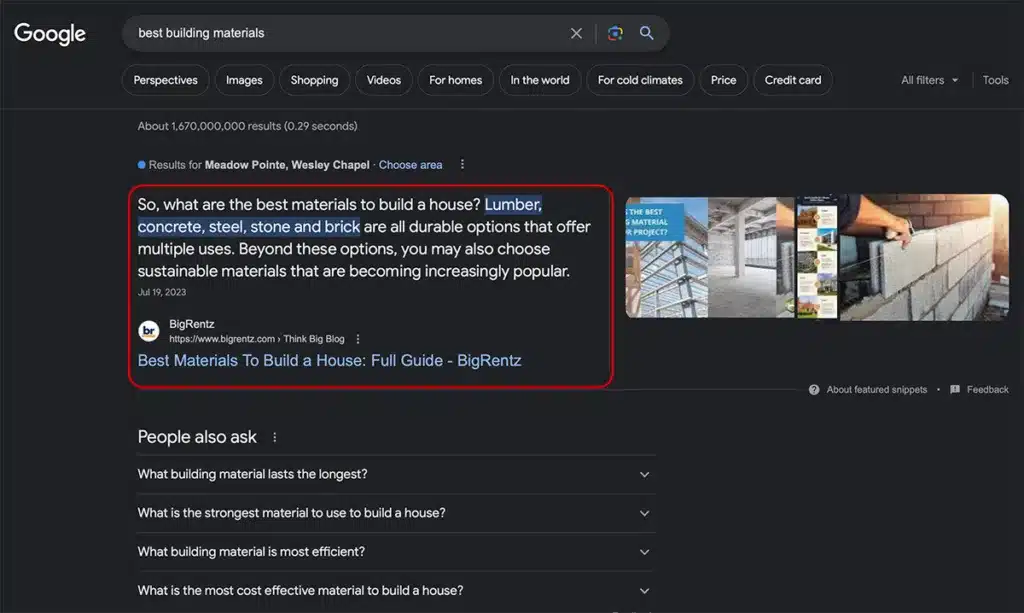Click the Google logo
The image size is (1024, 613).
click(50, 33)
